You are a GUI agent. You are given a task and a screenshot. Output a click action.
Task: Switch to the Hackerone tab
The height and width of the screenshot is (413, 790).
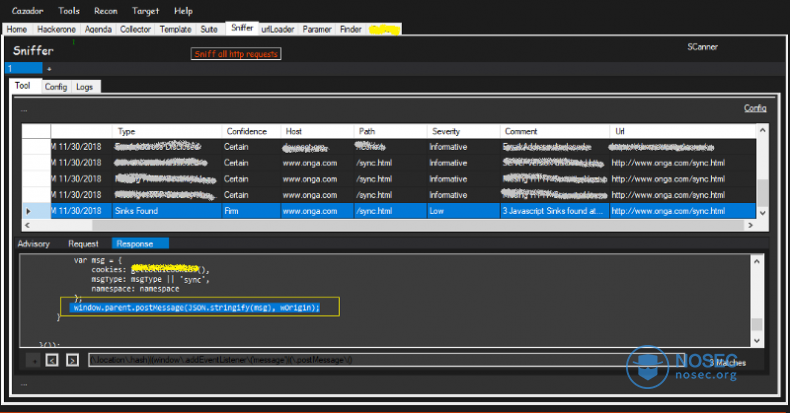click(56, 29)
